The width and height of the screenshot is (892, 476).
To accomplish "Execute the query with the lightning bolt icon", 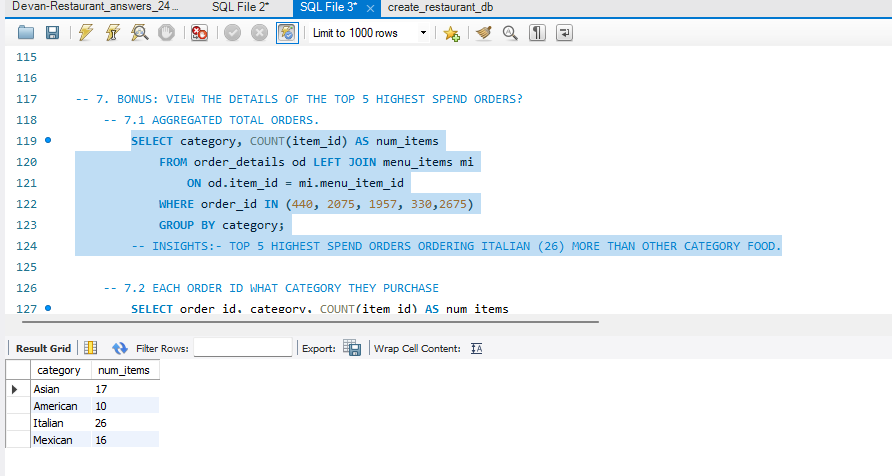I will click(85, 33).
